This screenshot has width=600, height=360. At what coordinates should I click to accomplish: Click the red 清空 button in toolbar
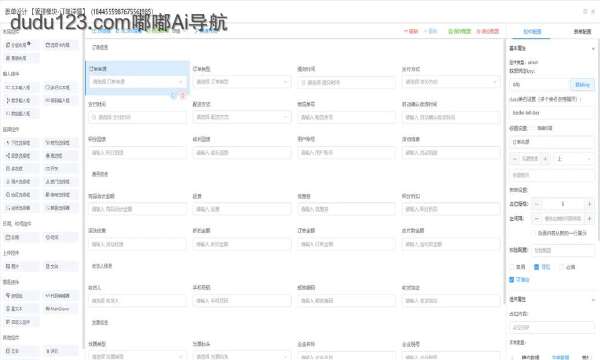tap(411, 31)
